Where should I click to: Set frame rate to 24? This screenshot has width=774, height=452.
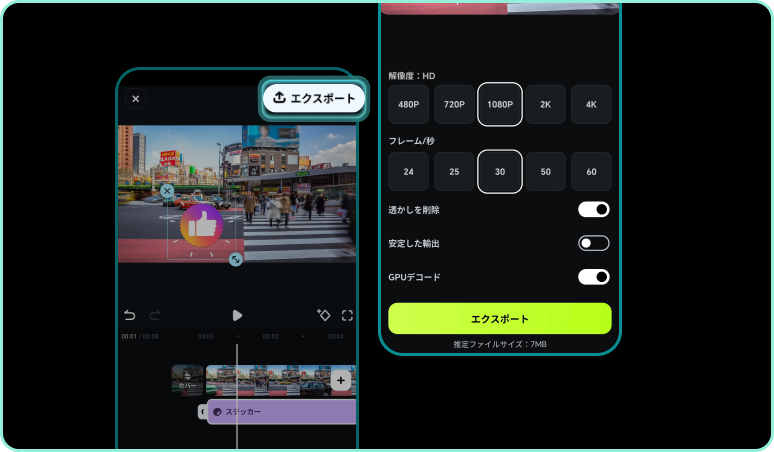409,172
